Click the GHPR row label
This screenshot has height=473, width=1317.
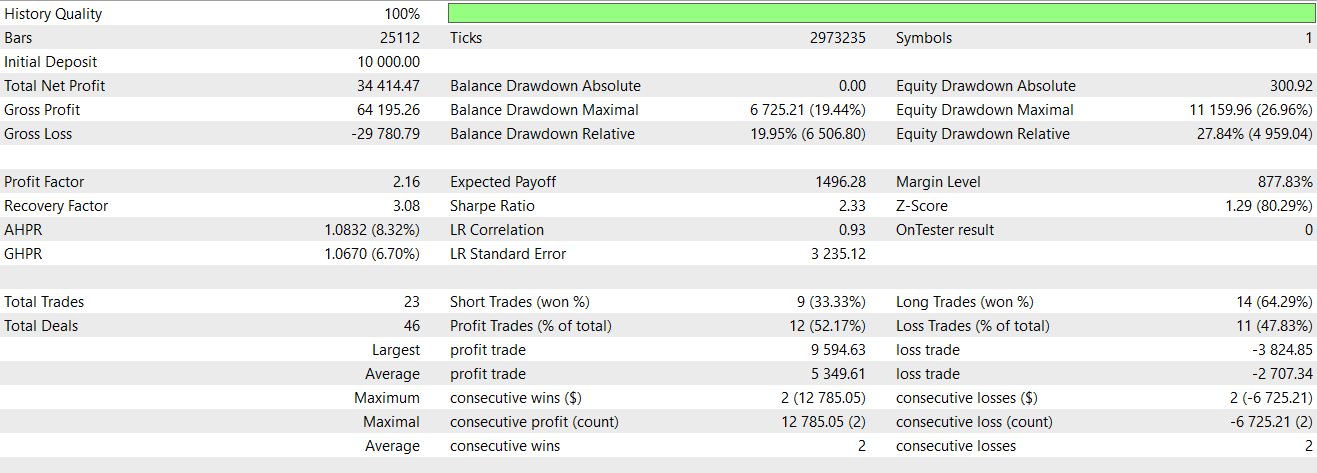[23, 254]
